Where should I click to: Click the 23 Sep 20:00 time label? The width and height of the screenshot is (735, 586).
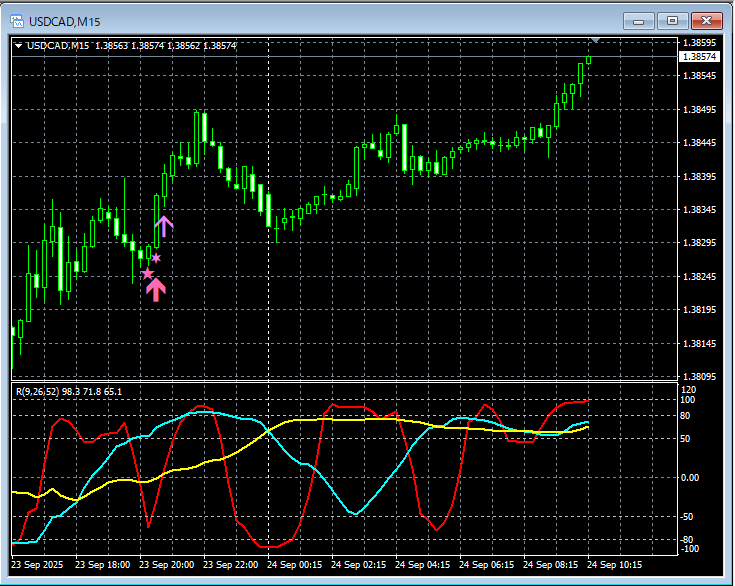pos(166,565)
